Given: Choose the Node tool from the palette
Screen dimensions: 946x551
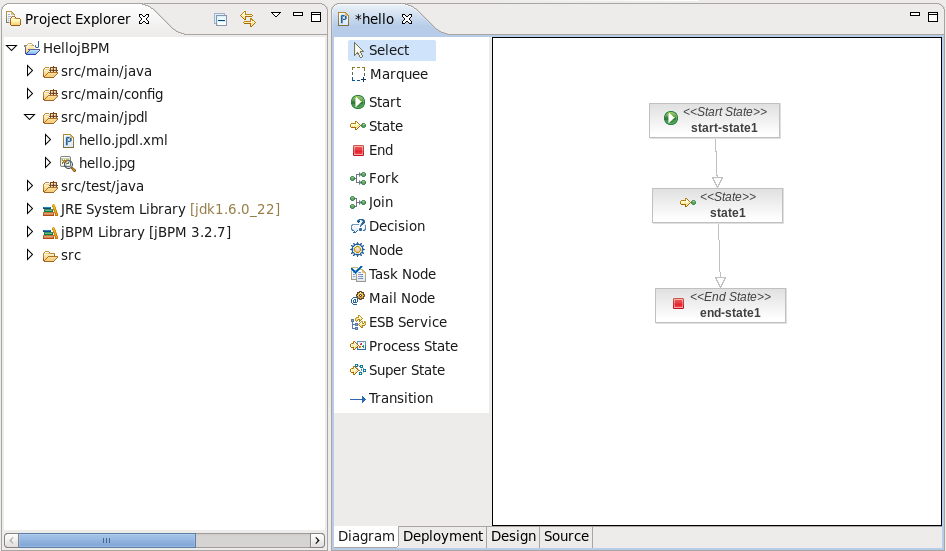Looking at the screenshot, I should [x=376, y=250].
